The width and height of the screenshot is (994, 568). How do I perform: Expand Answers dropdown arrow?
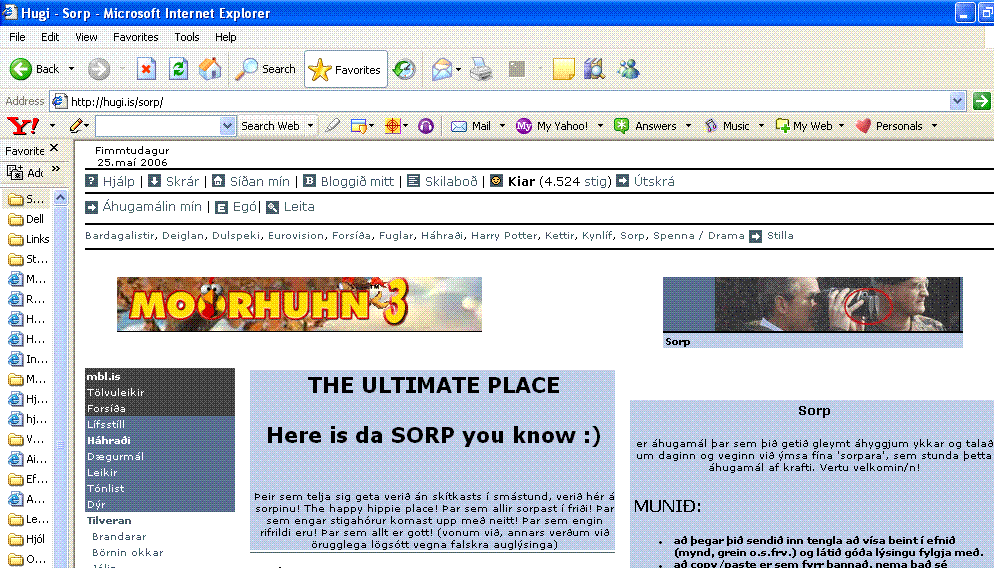(688, 126)
